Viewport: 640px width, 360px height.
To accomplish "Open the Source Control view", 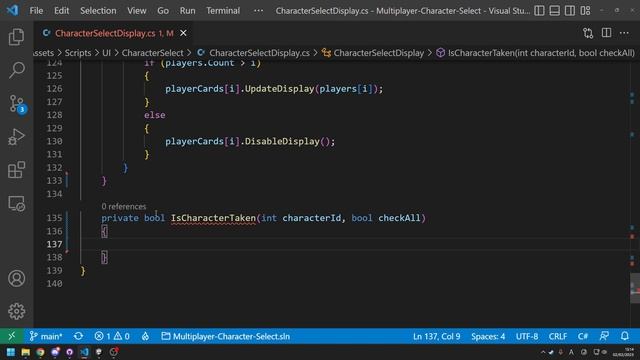I will (16, 104).
